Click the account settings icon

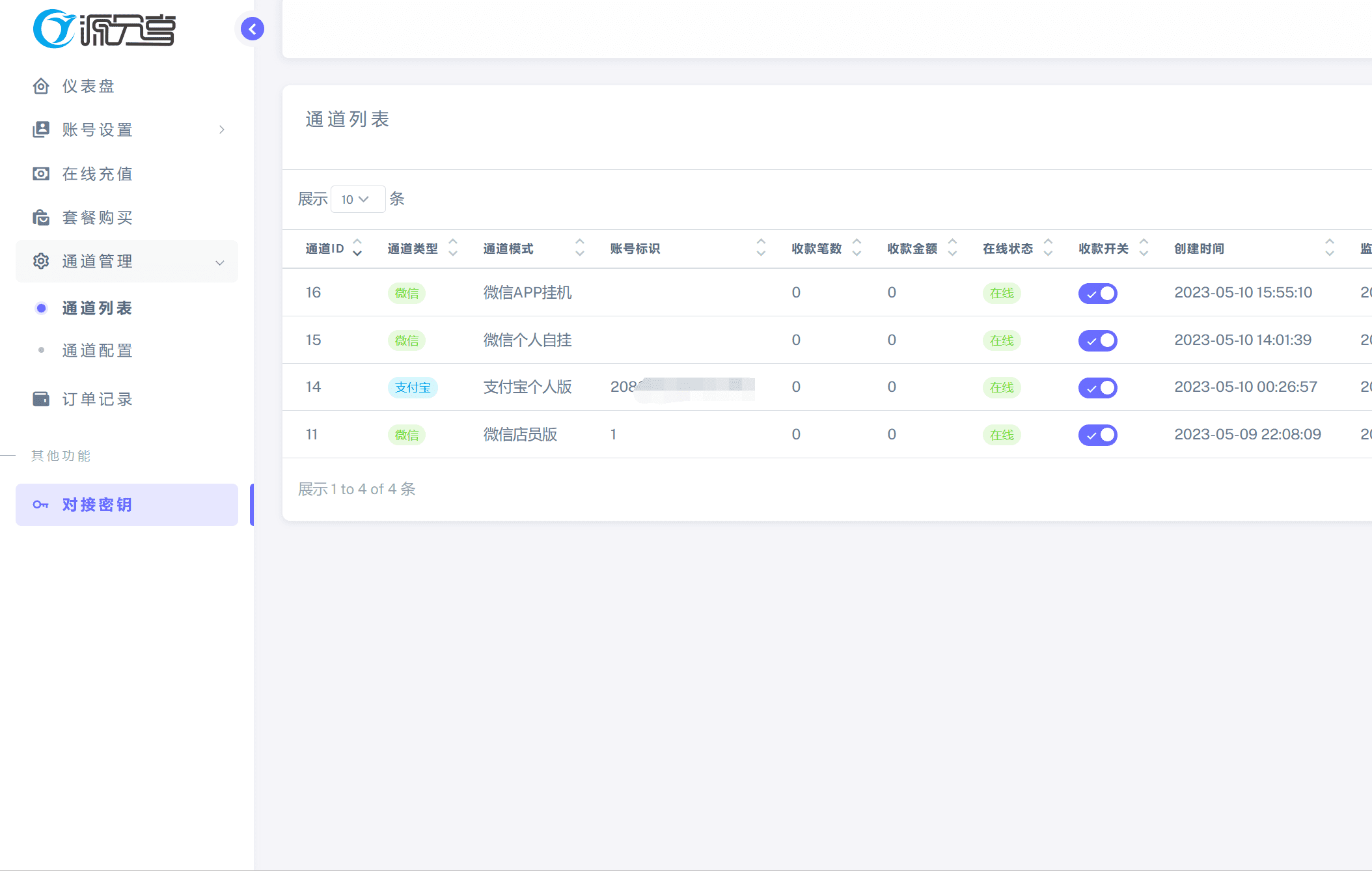pyautogui.click(x=41, y=130)
